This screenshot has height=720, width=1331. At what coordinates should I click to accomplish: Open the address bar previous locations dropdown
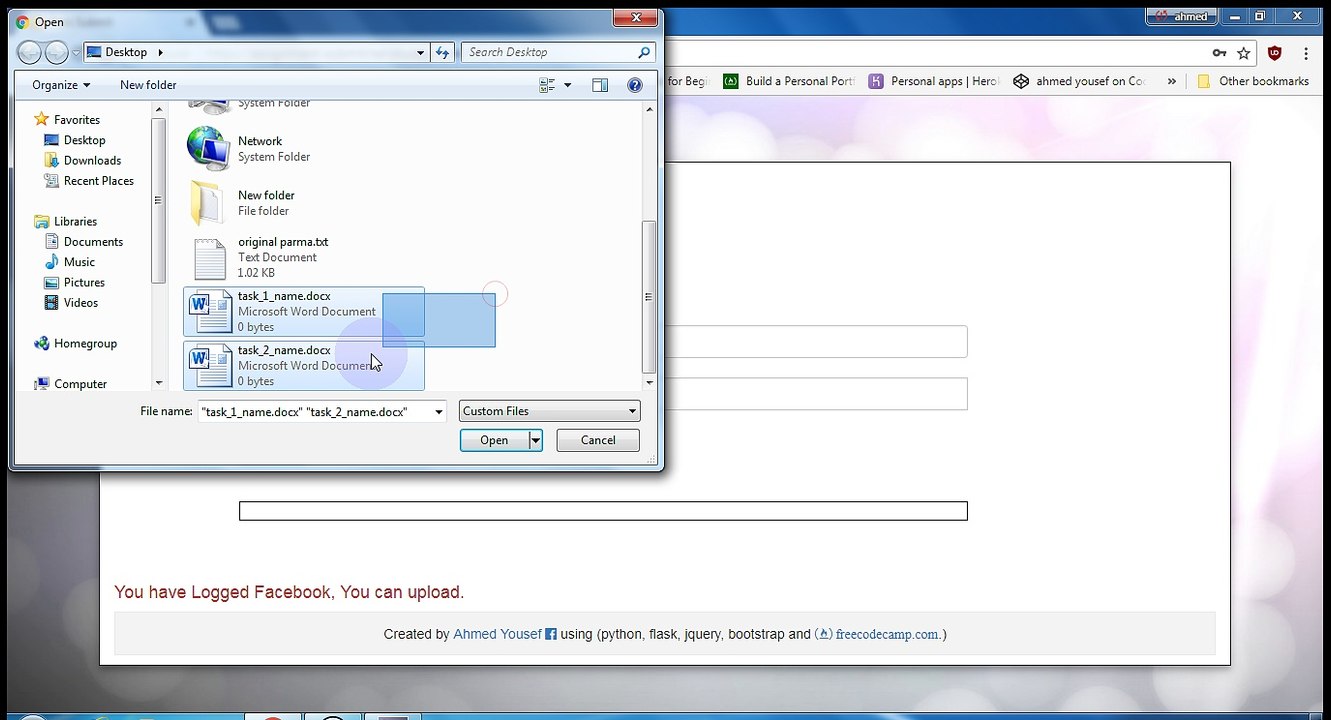pos(421,52)
